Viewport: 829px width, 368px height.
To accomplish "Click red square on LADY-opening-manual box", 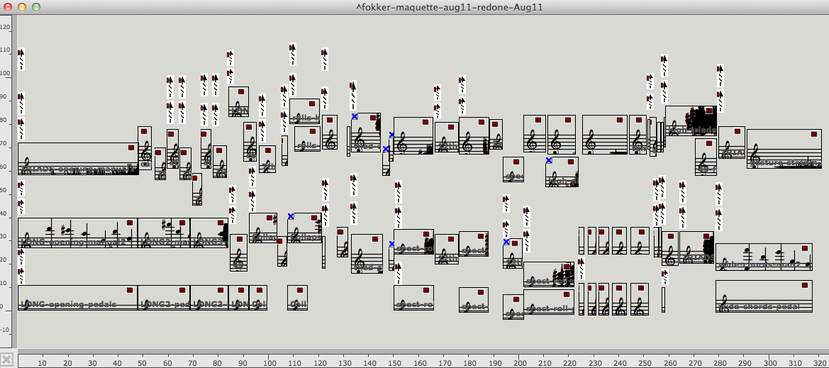I will click(x=131, y=148).
